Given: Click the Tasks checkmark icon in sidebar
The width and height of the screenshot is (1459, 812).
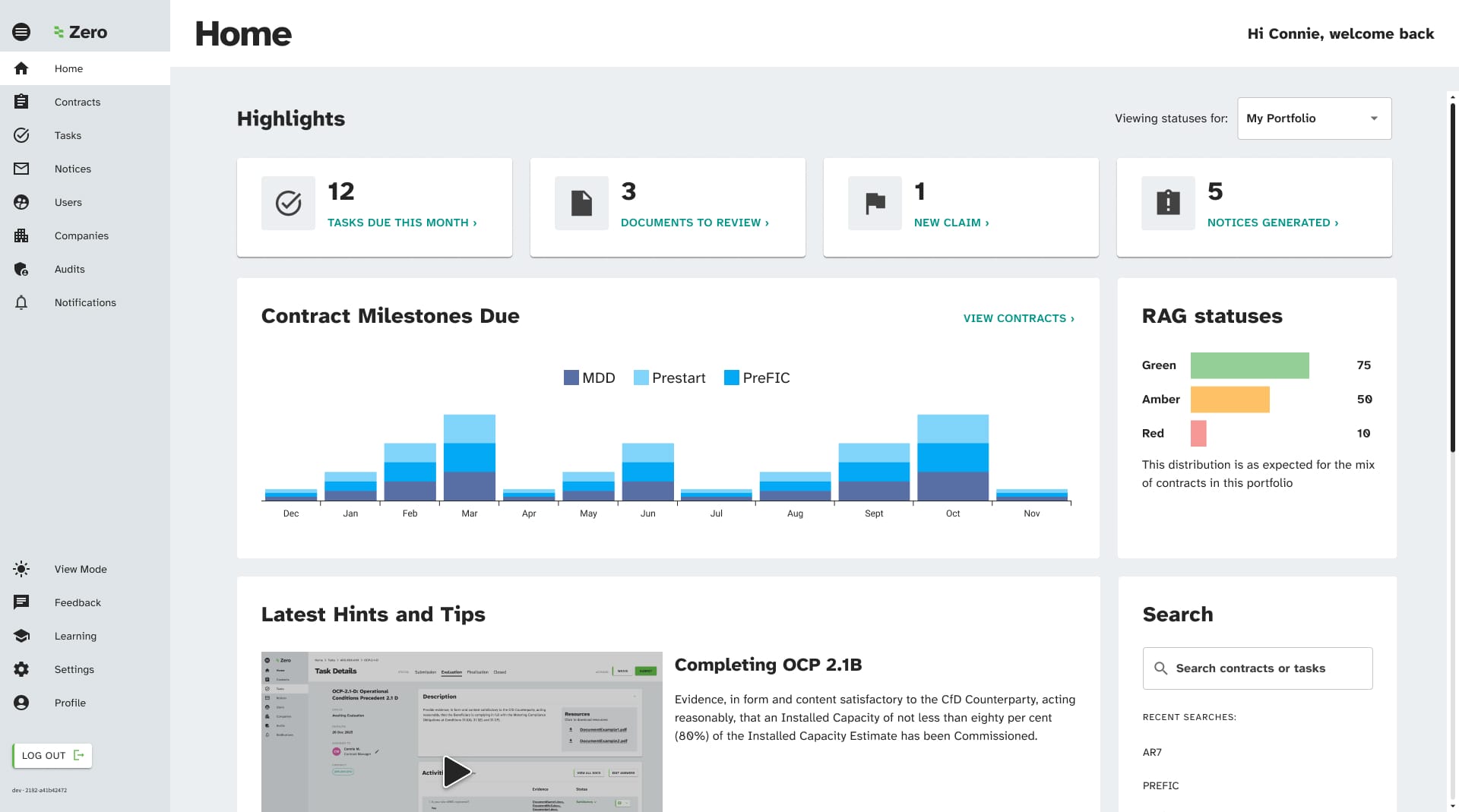Looking at the screenshot, I should 21,135.
